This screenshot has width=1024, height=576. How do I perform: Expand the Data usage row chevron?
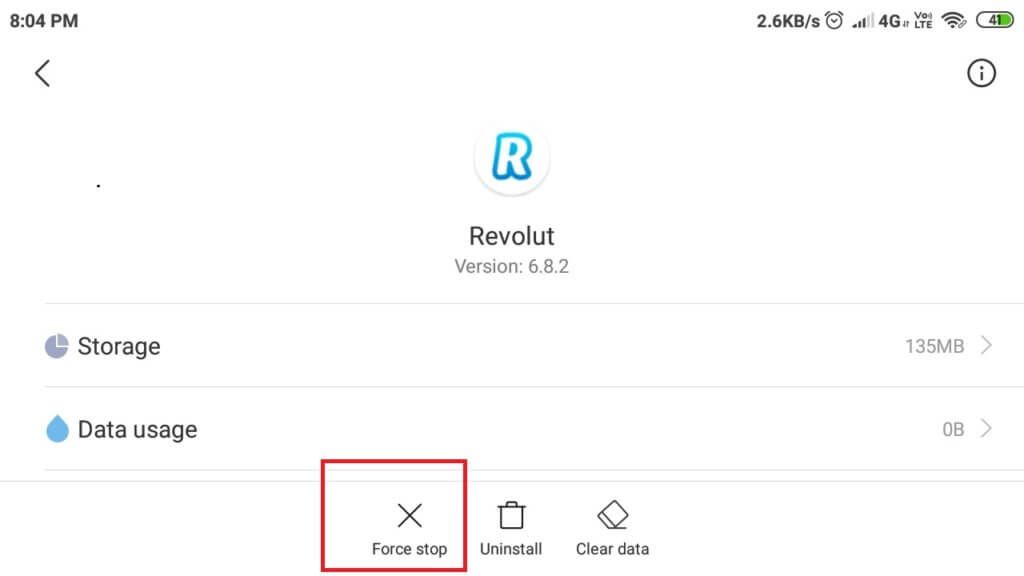point(986,428)
